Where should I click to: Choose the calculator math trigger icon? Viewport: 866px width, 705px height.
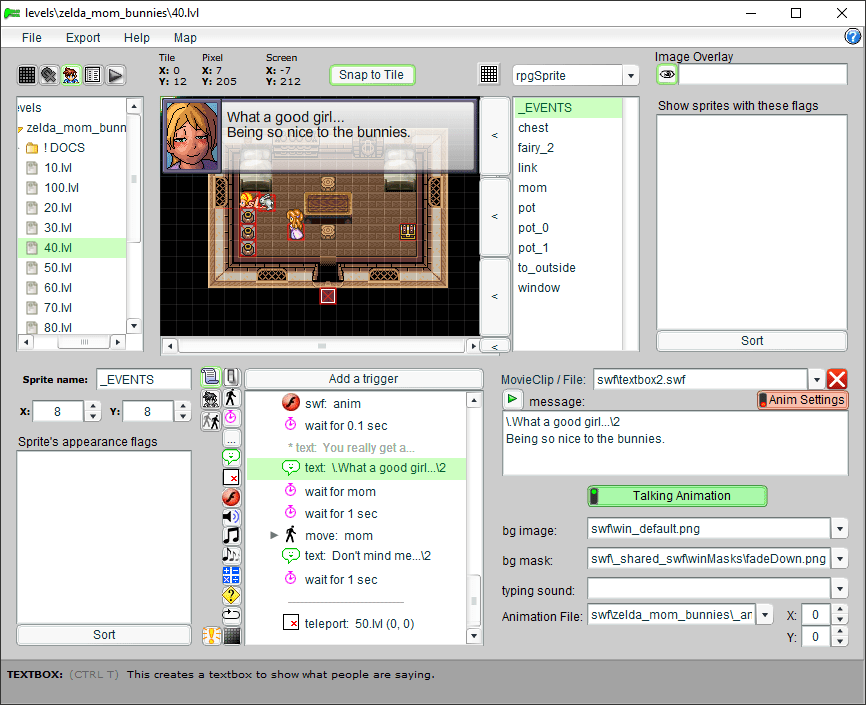pyautogui.click(x=231, y=574)
